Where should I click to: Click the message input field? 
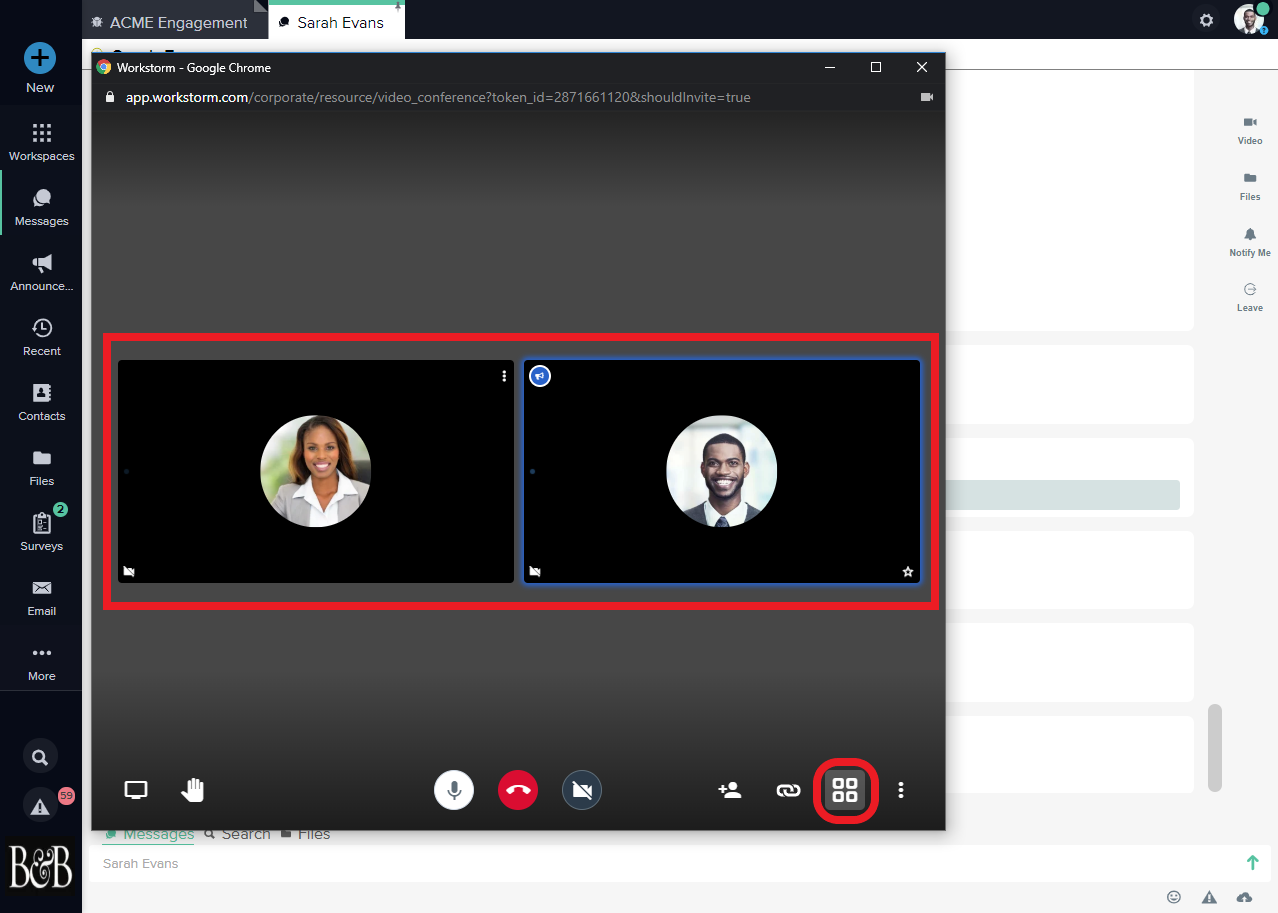[660, 863]
